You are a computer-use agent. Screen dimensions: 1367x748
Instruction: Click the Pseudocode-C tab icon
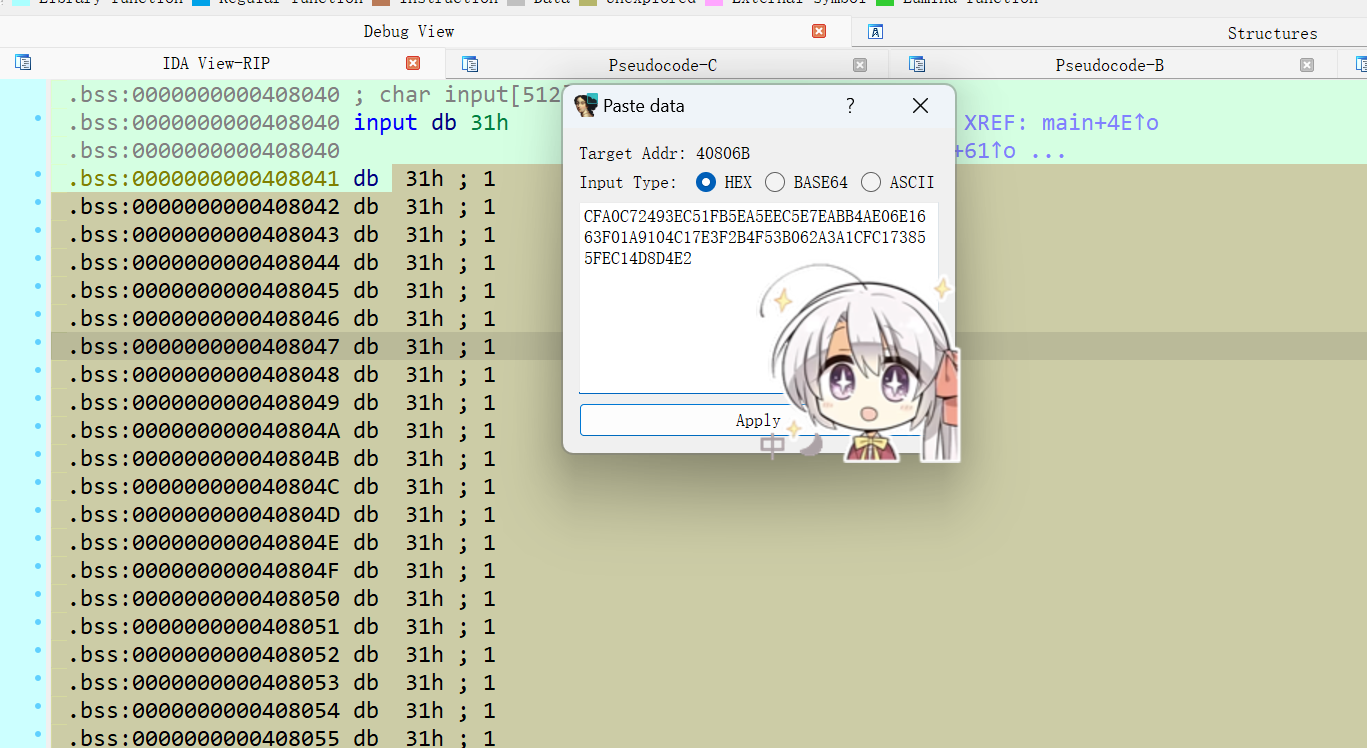(470, 64)
